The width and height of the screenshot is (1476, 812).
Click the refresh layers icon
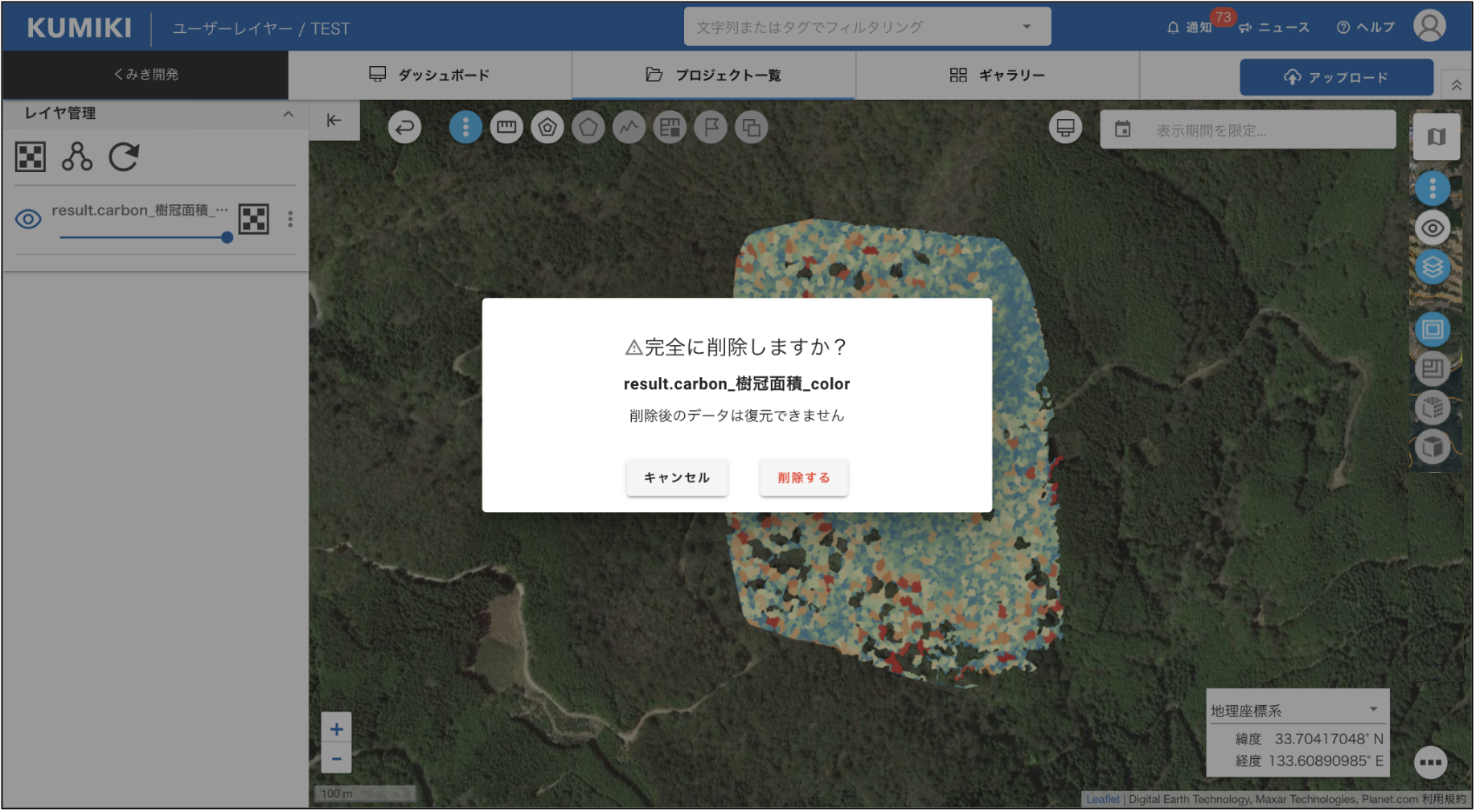pyautogui.click(x=124, y=157)
